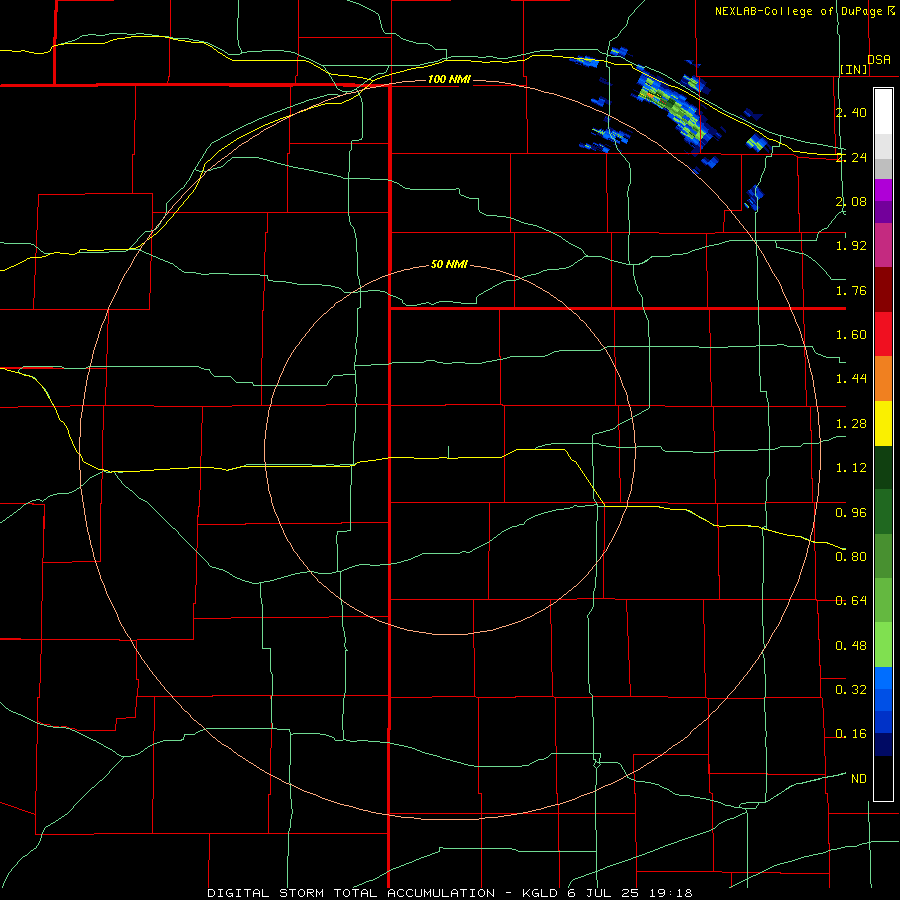Screen dimensions: 900x900
Task: Click the 2.40 legend value
Action: (851, 112)
